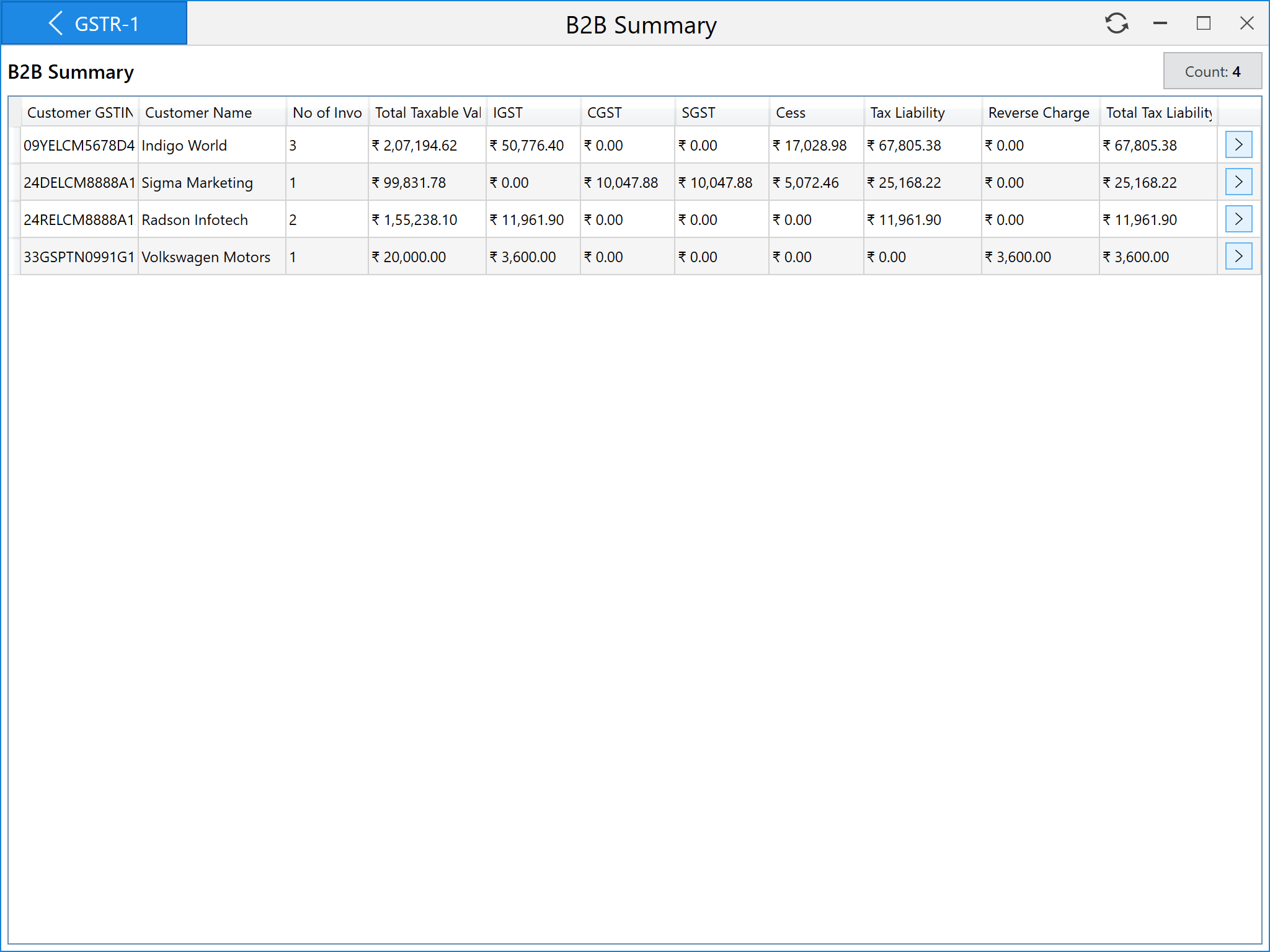Open Indigo World row details arrow
Screen dimensions: 1270x952
(1238, 145)
